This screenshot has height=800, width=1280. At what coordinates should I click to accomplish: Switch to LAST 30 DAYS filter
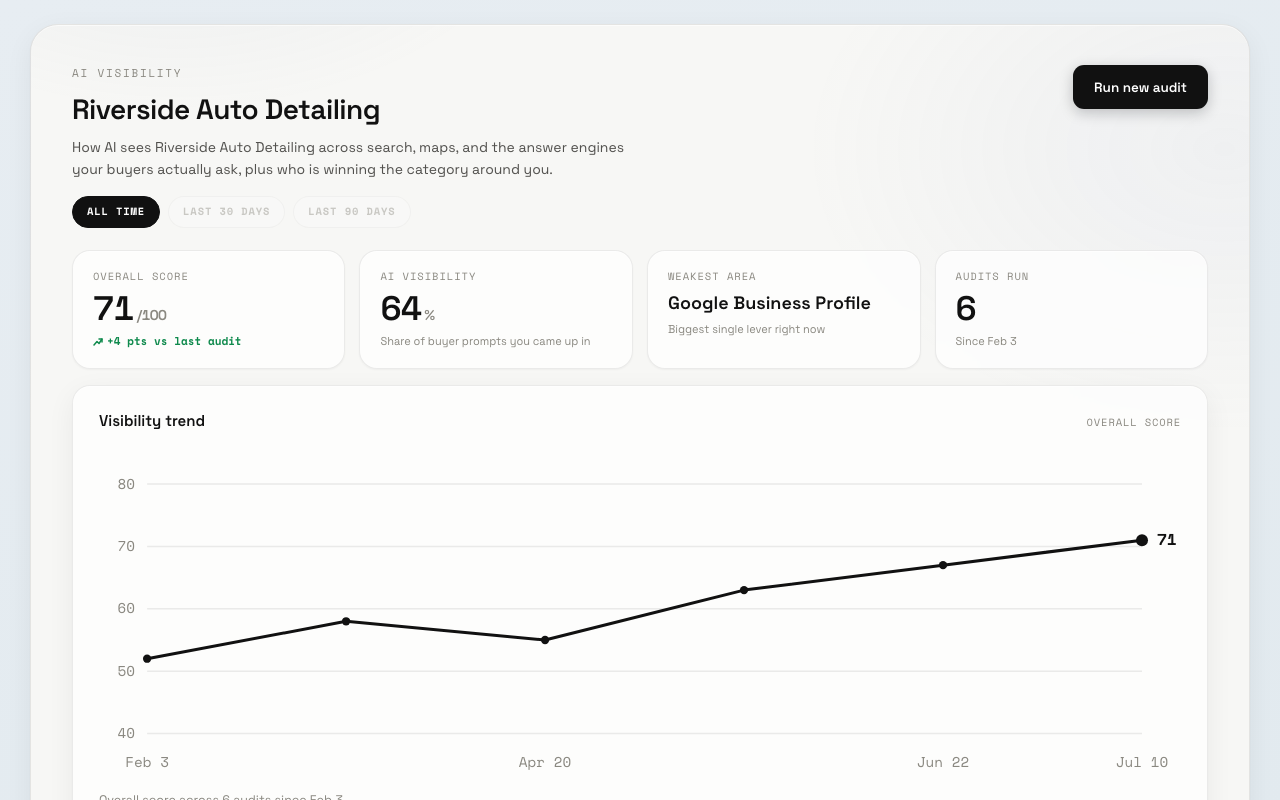(226, 212)
